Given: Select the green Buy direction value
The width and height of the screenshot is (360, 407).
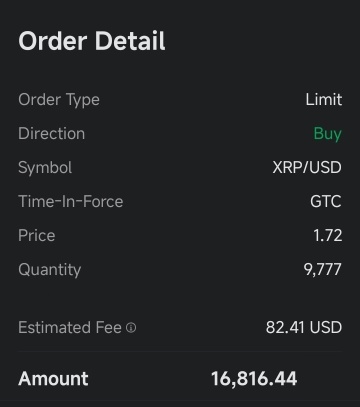Looking at the screenshot, I should coord(328,134).
